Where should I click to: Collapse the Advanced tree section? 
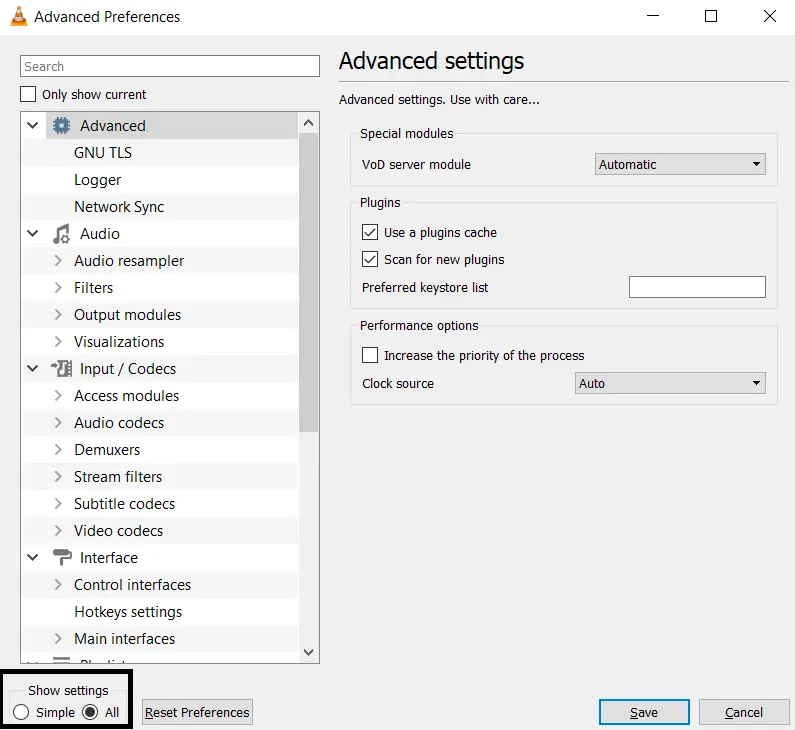32,125
